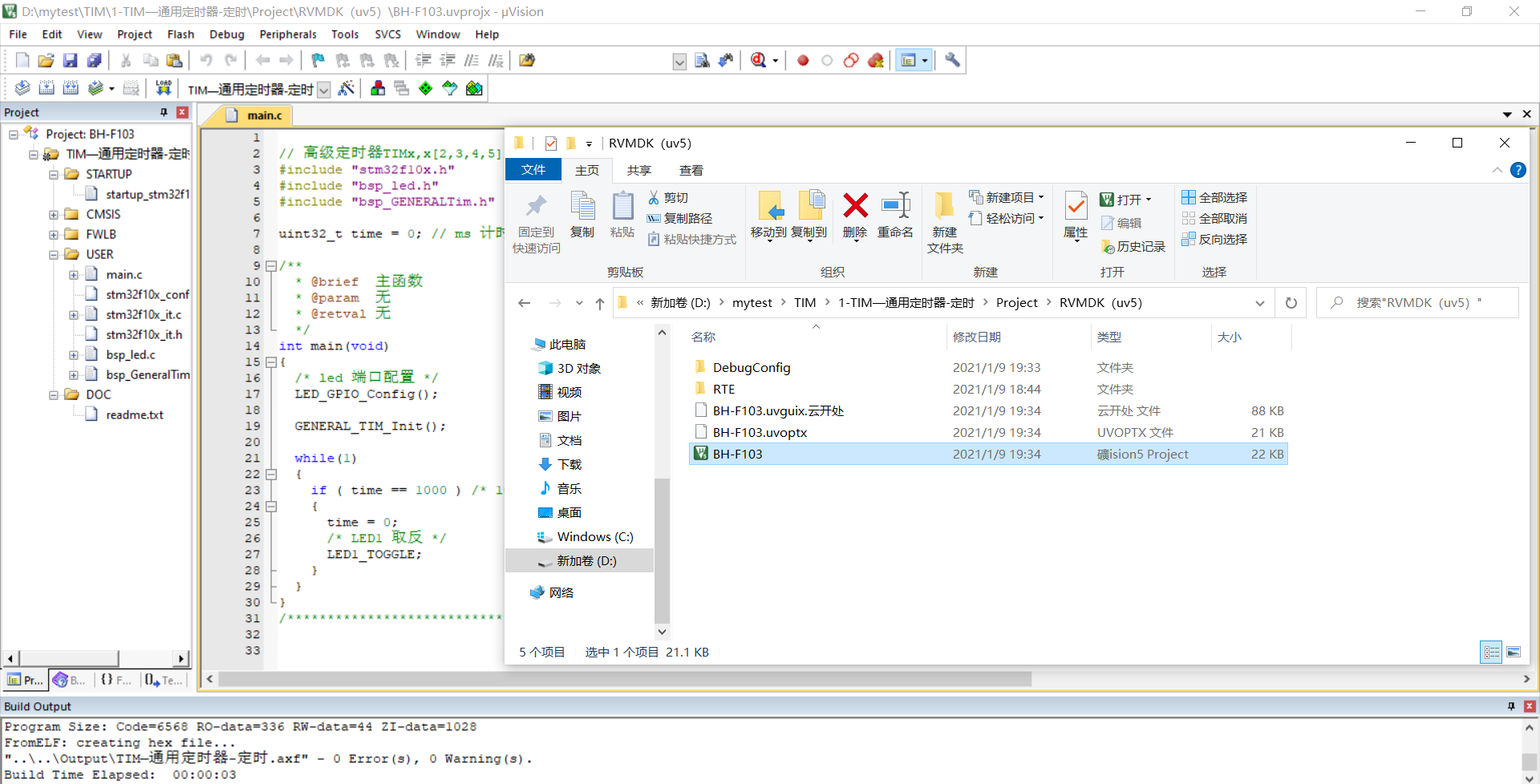Expand the FWLB folder node
This screenshot has height=784, width=1540.
click(53, 234)
